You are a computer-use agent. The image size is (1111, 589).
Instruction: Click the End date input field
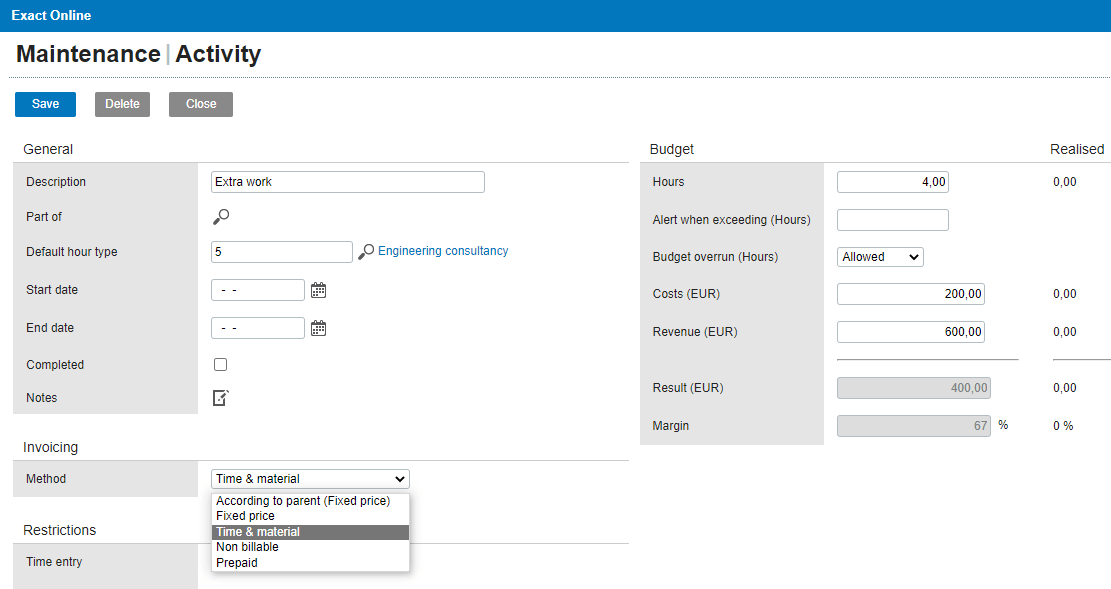pyautogui.click(x=258, y=328)
